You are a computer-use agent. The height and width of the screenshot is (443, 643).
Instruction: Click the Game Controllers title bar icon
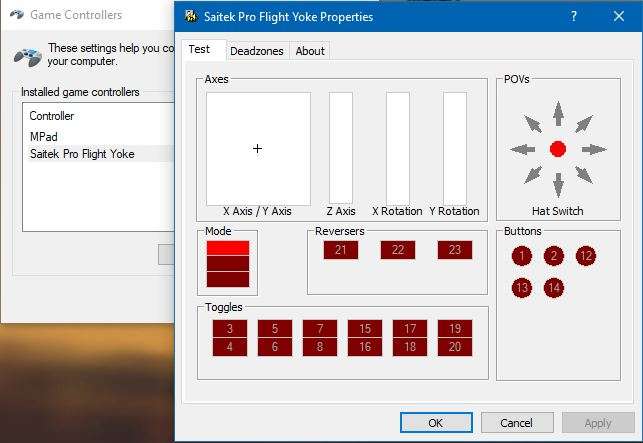point(16,15)
